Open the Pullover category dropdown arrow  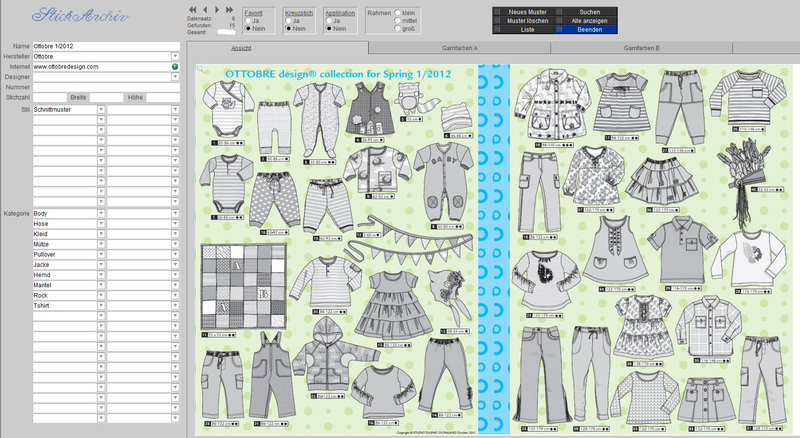tap(101, 254)
